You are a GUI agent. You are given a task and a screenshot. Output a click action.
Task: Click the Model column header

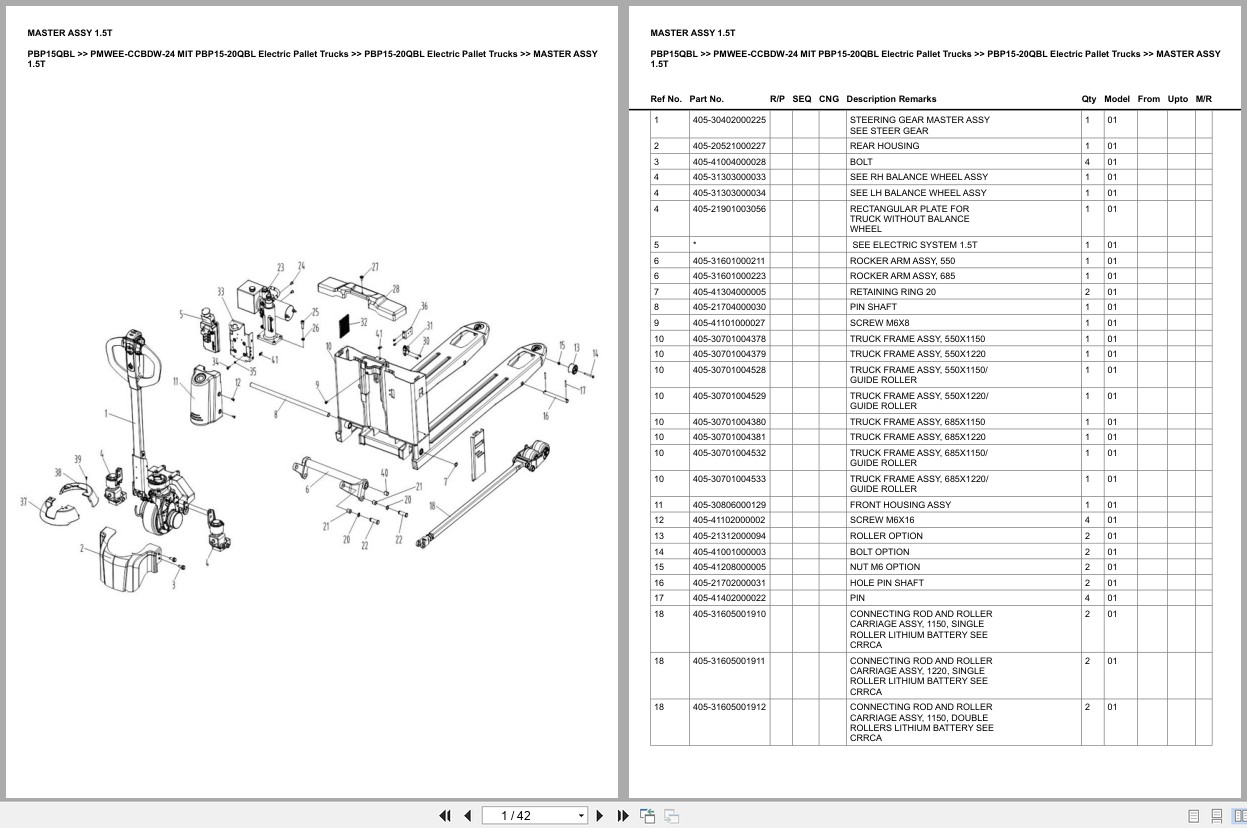(x=1117, y=99)
